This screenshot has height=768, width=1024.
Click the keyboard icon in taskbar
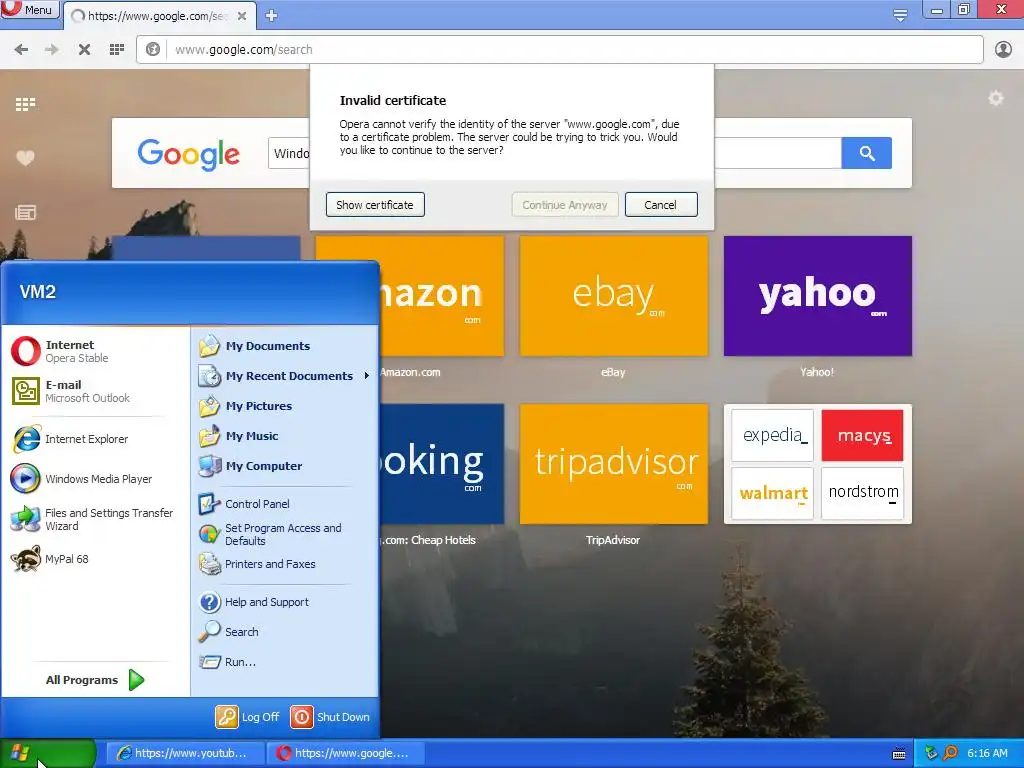(899, 754)
